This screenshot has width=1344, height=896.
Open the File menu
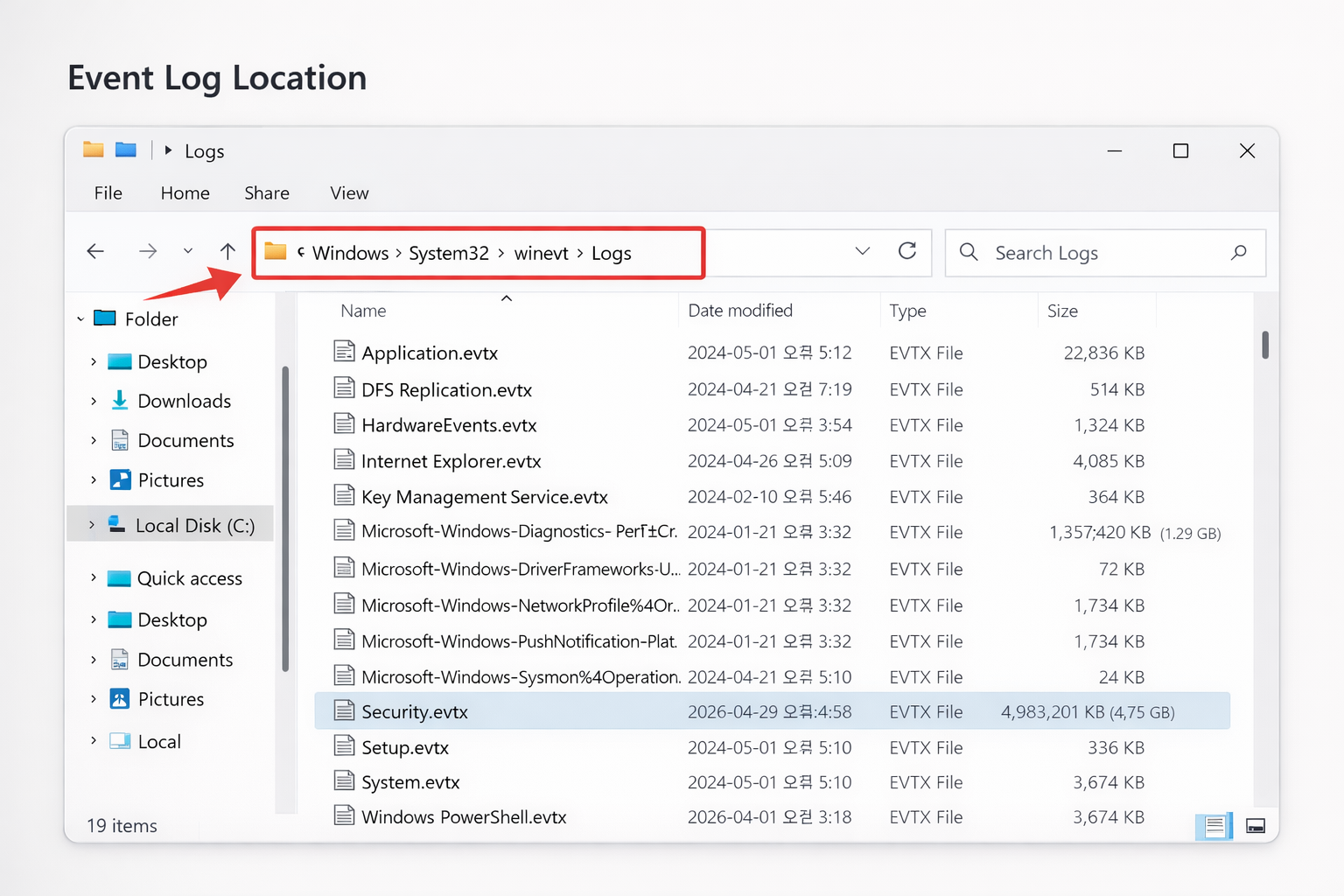[x=108, y=193]
